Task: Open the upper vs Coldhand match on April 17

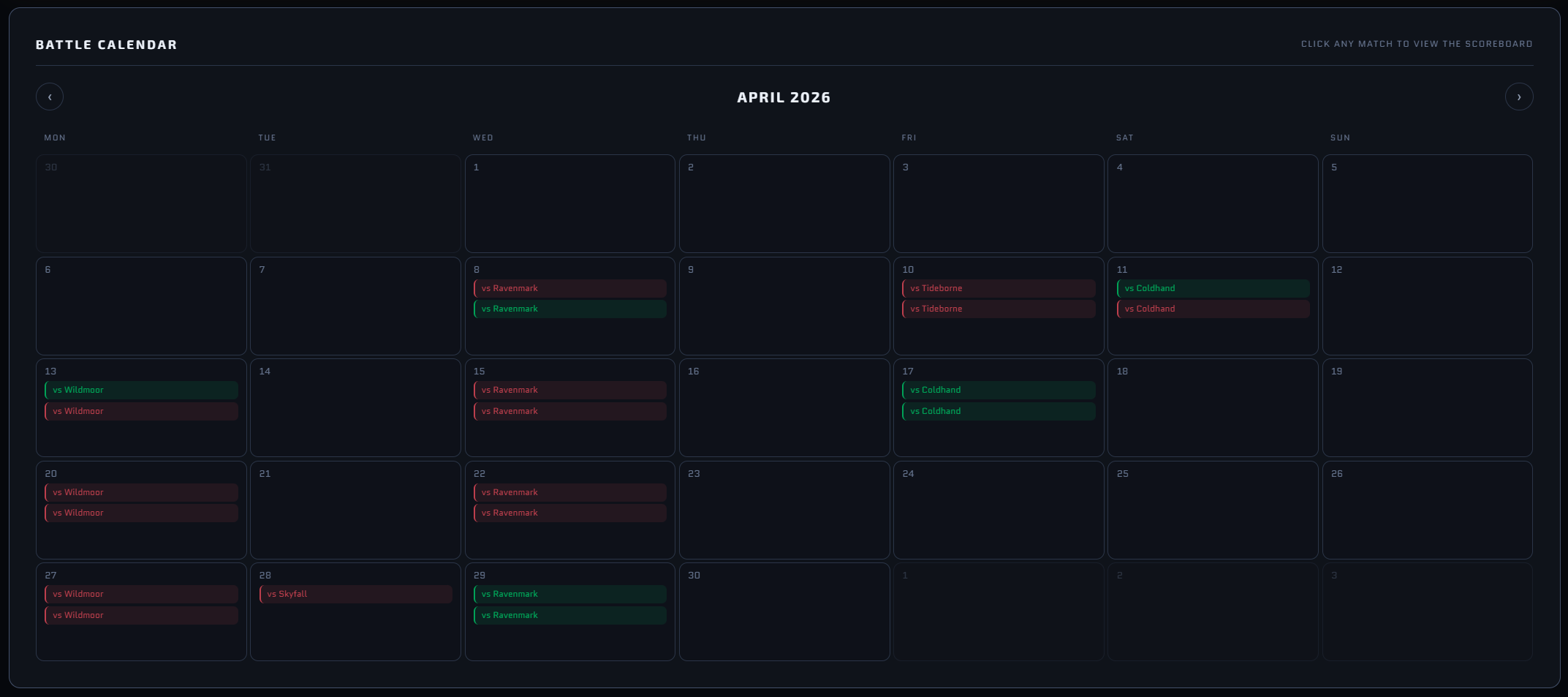Action: coord(999,390)
